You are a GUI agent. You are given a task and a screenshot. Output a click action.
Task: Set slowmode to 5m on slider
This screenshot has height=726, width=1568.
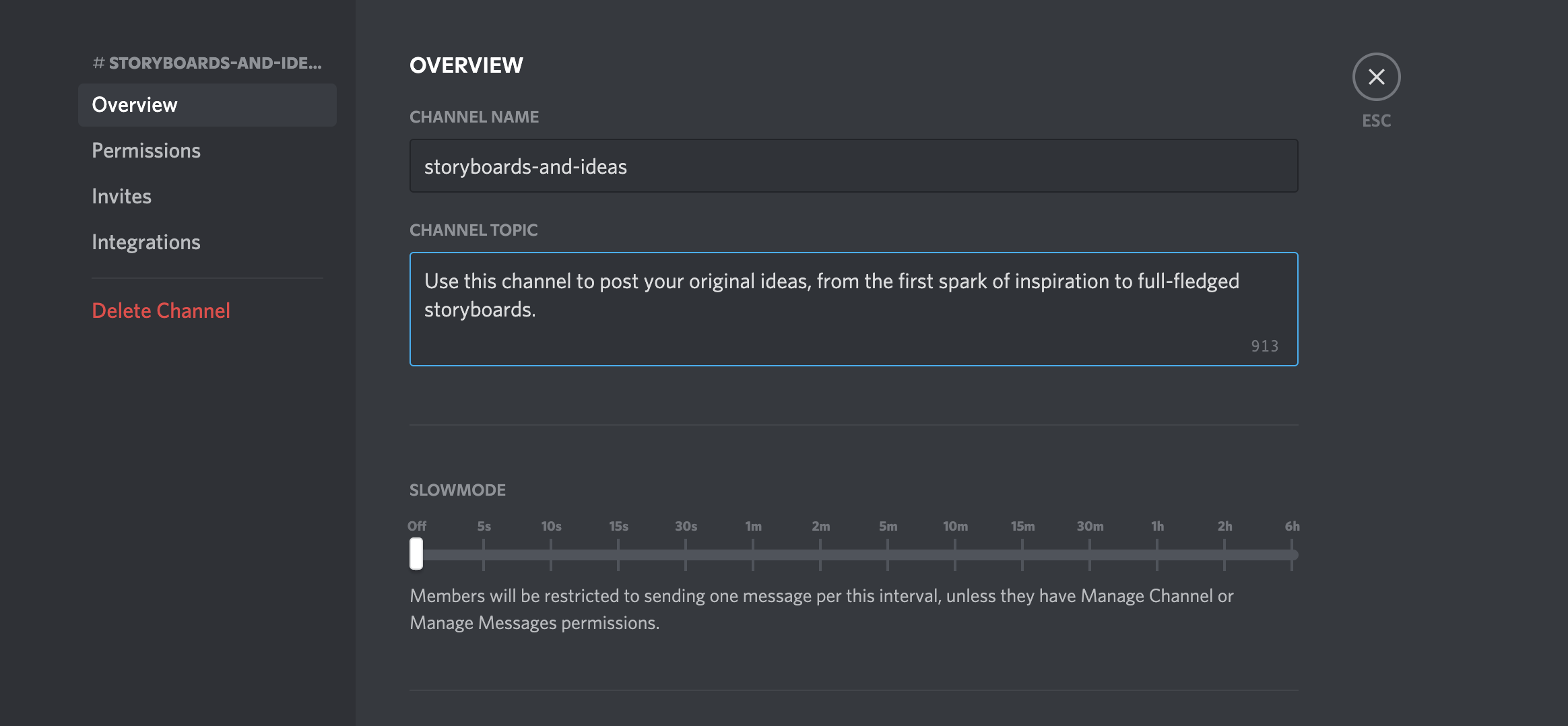pos(888,555)
